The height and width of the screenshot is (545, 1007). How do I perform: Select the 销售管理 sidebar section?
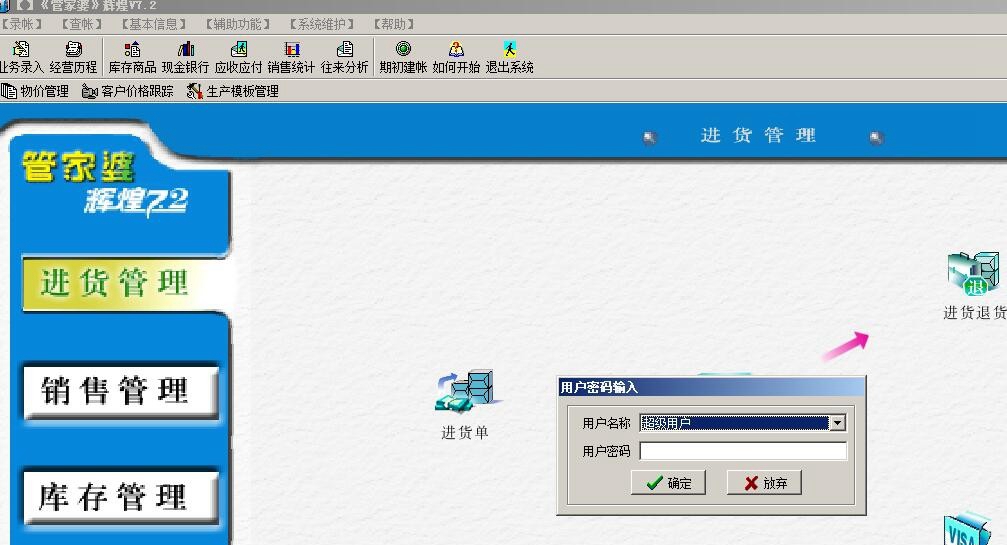[x=121, y=391]
